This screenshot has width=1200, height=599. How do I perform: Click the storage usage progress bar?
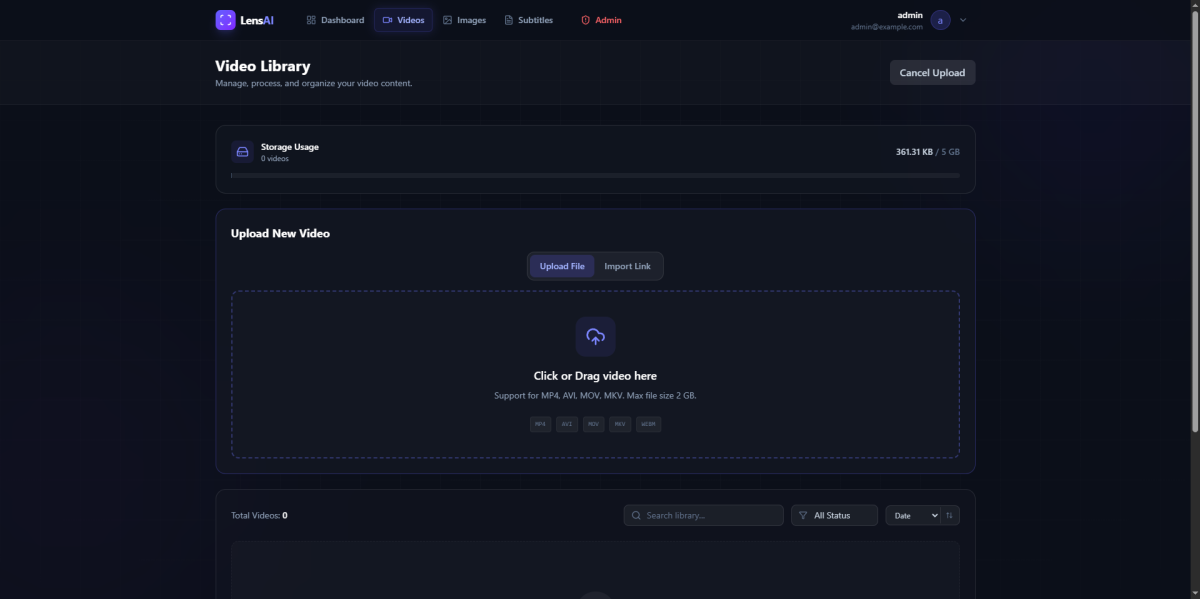click(x=595, y=175)
